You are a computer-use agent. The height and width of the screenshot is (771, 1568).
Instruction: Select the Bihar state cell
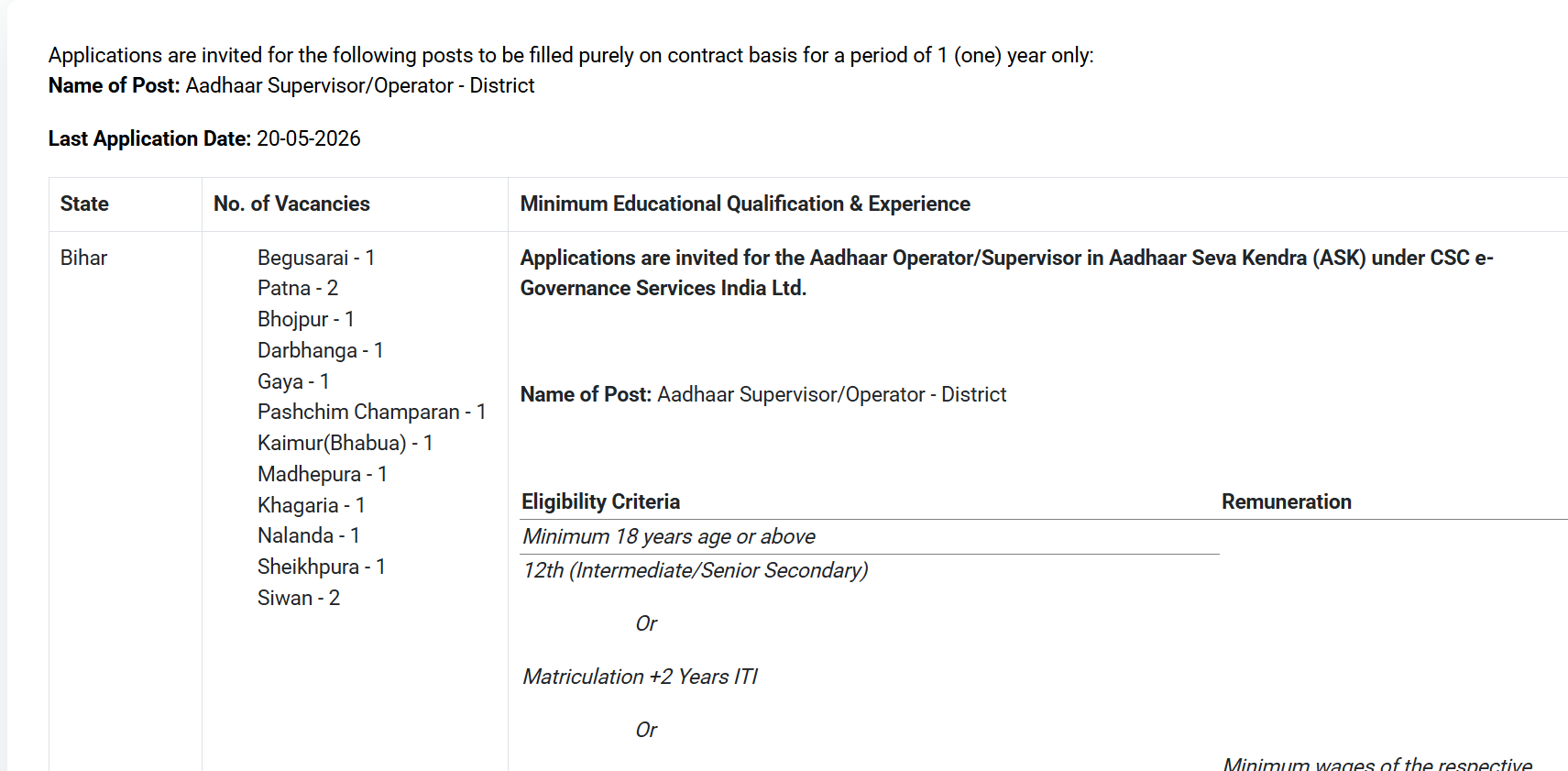point(84,258)
